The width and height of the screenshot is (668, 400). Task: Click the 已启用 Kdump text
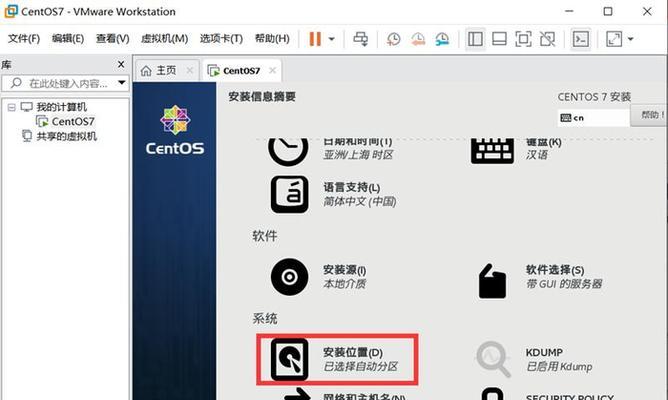(x=559, y=367)
